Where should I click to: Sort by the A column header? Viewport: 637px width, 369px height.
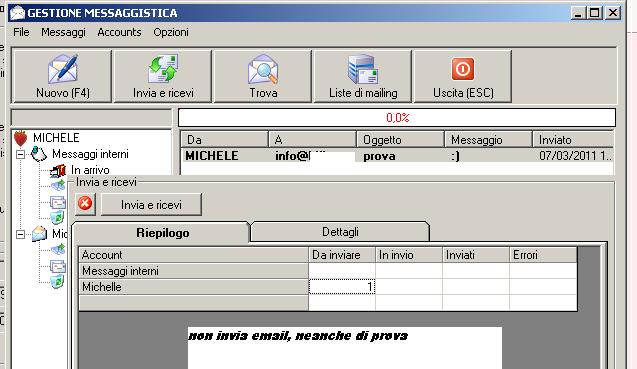click(x=312, y=140)
